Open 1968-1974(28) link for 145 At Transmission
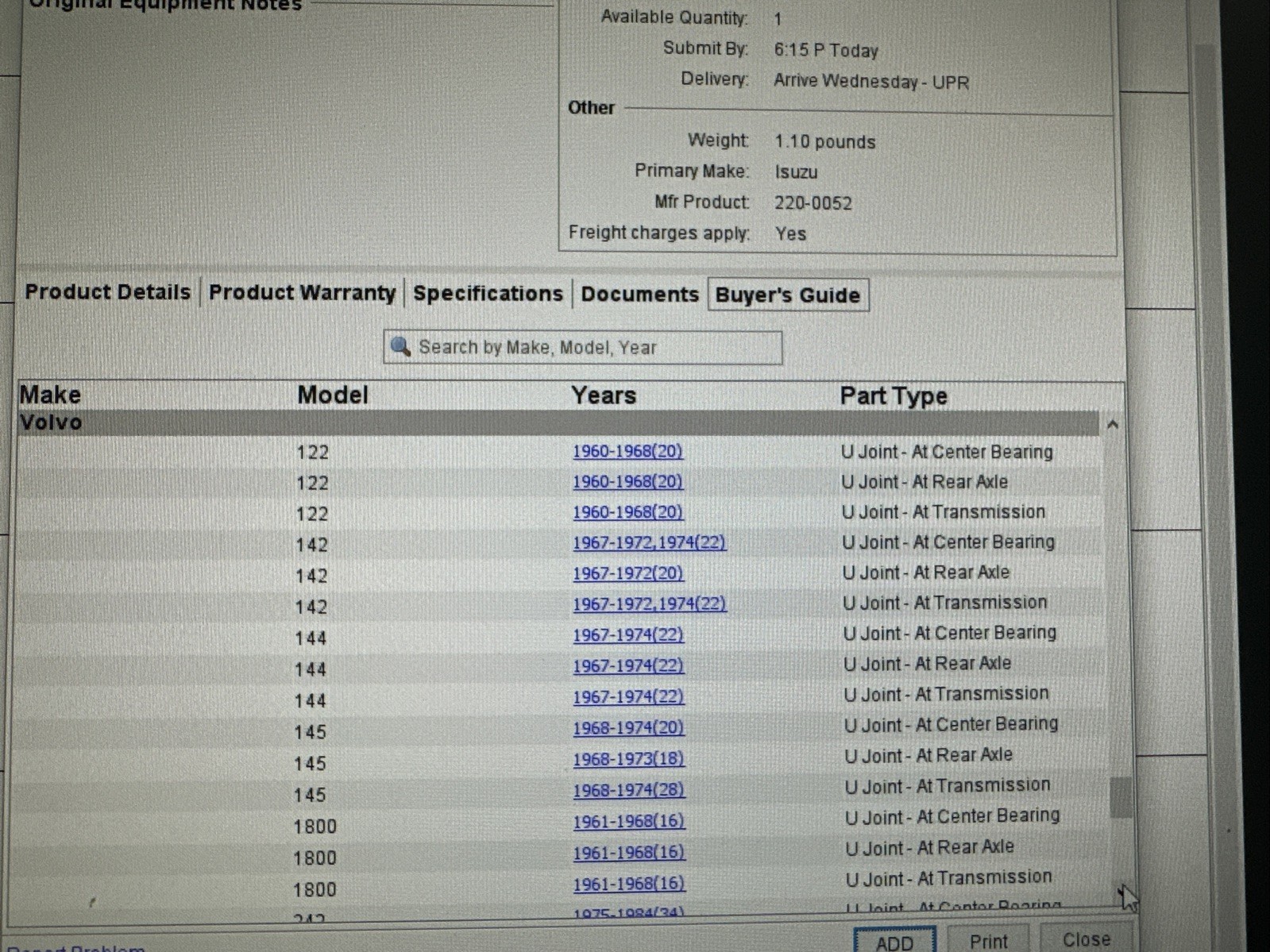 pos(629,789)
